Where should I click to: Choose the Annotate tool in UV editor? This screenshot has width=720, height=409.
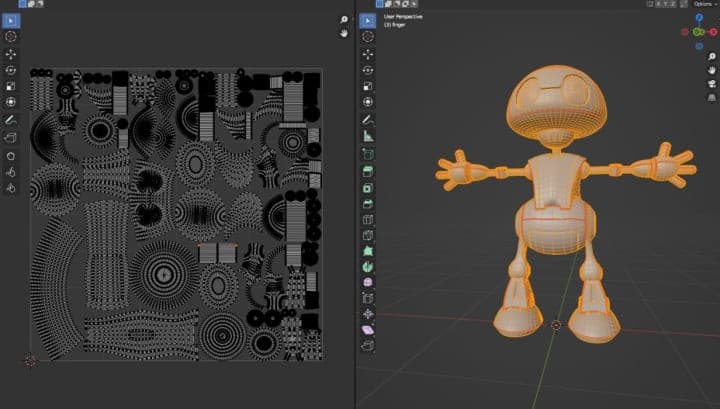click(x=11, y=120)
